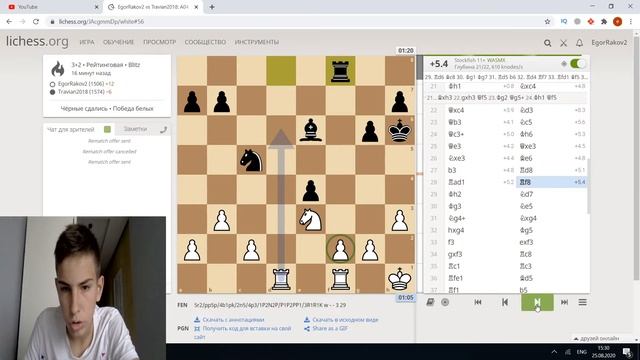Toggle the Stockfish engine switch
Screen dimensions: 640x360
(x=577, y=64)
